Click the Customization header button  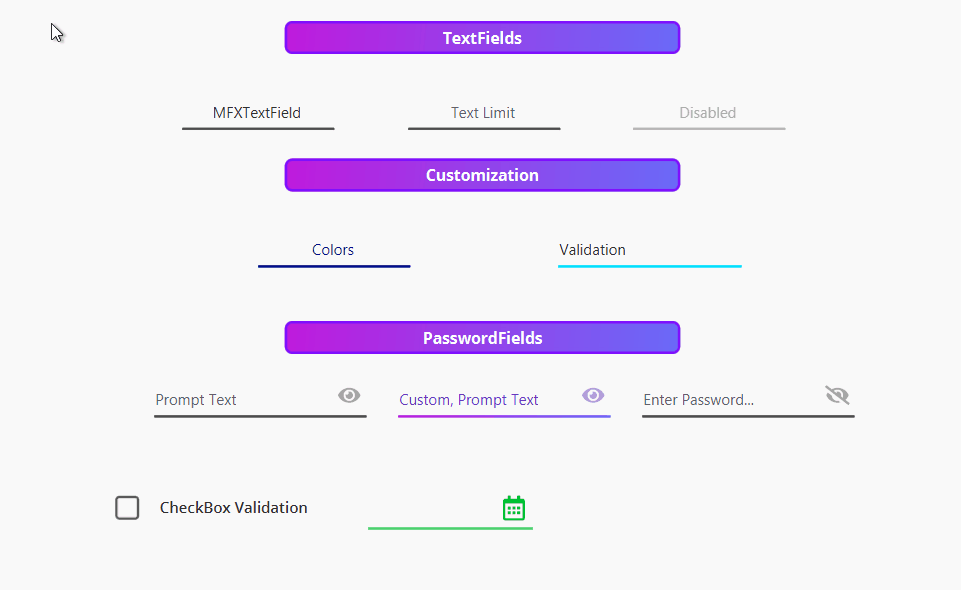pos(482,175)
